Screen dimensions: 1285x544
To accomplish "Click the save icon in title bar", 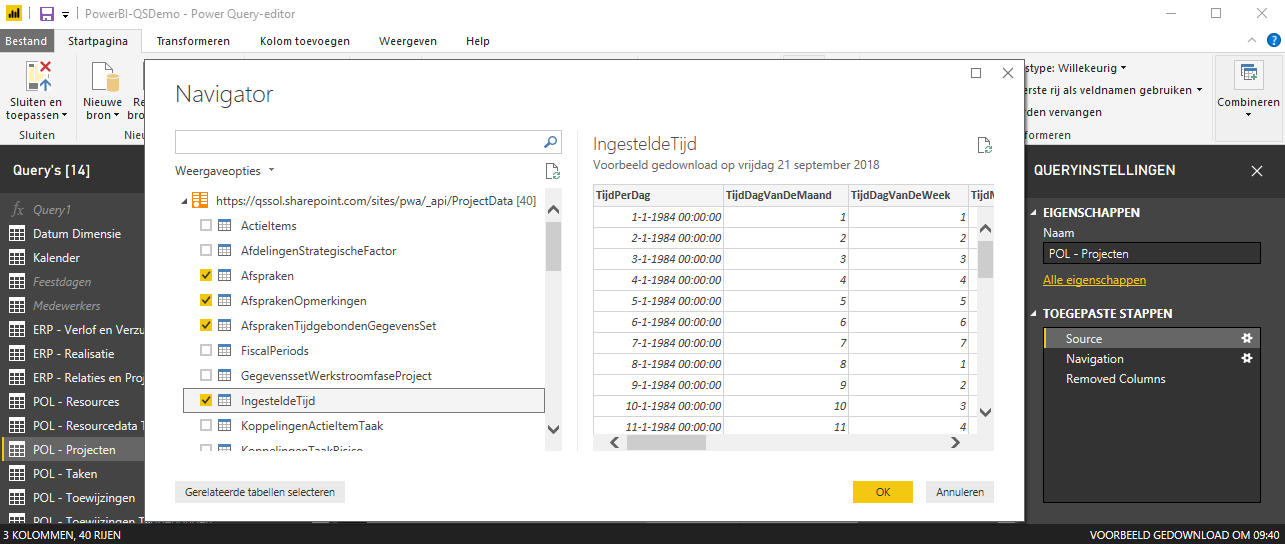I will [x=46, y=14].
